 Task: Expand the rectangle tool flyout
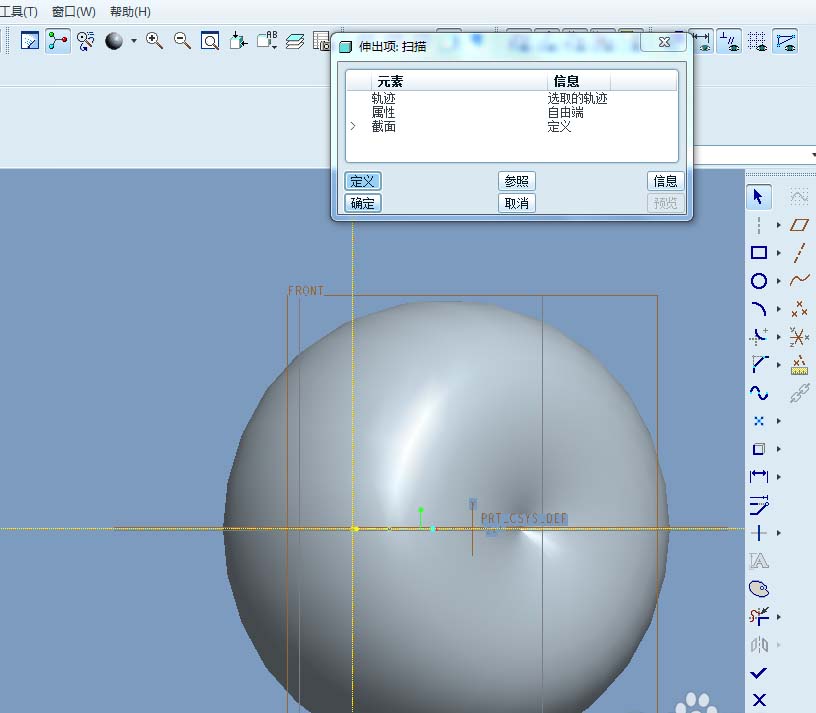(x=779, y=253)
